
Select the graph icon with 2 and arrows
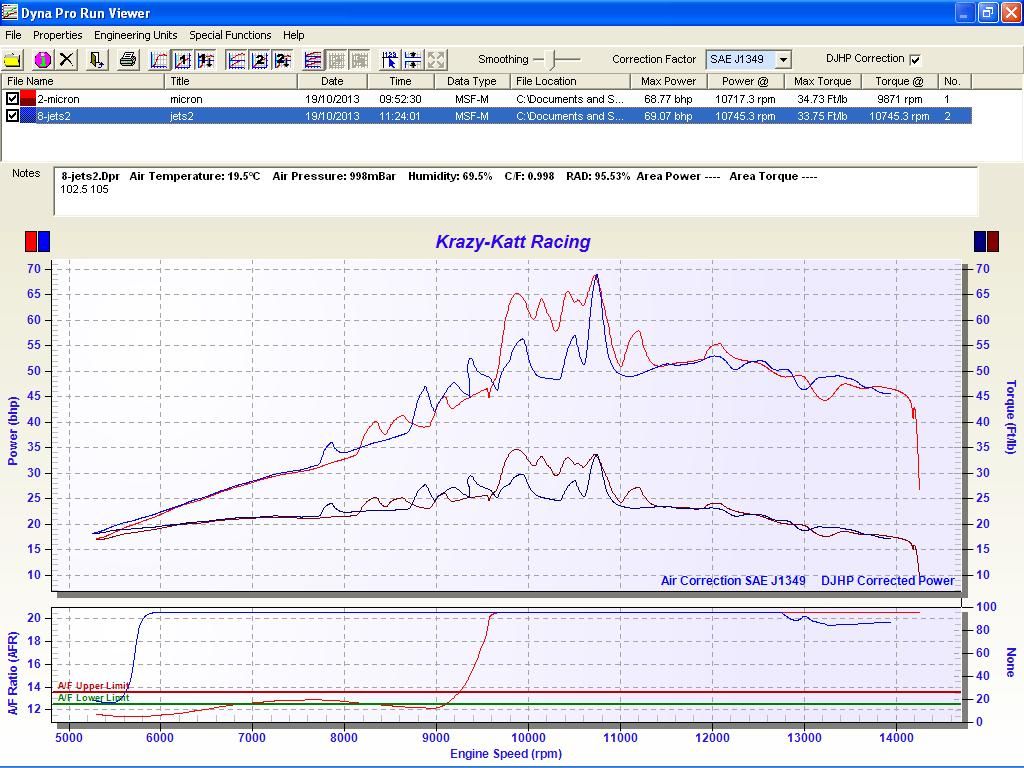pyautogui.click(x=283, y=60)
